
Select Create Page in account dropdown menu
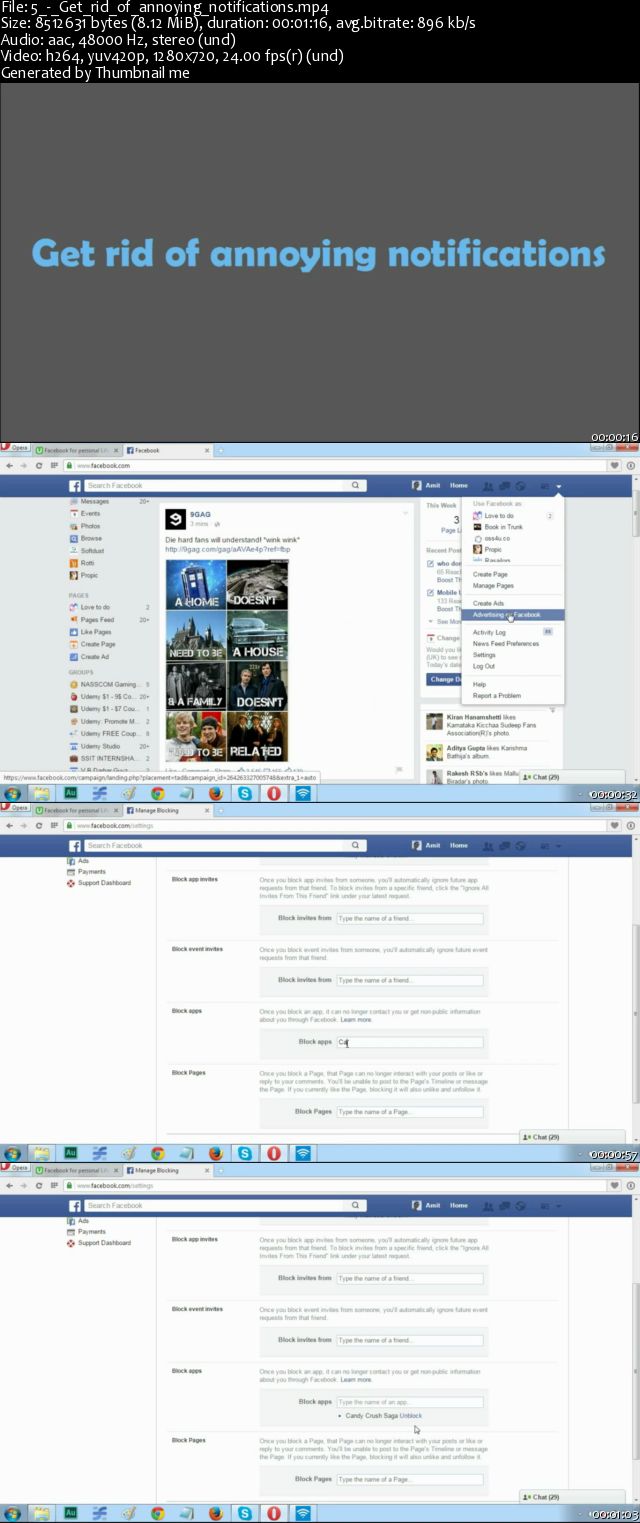click(490, 575)
